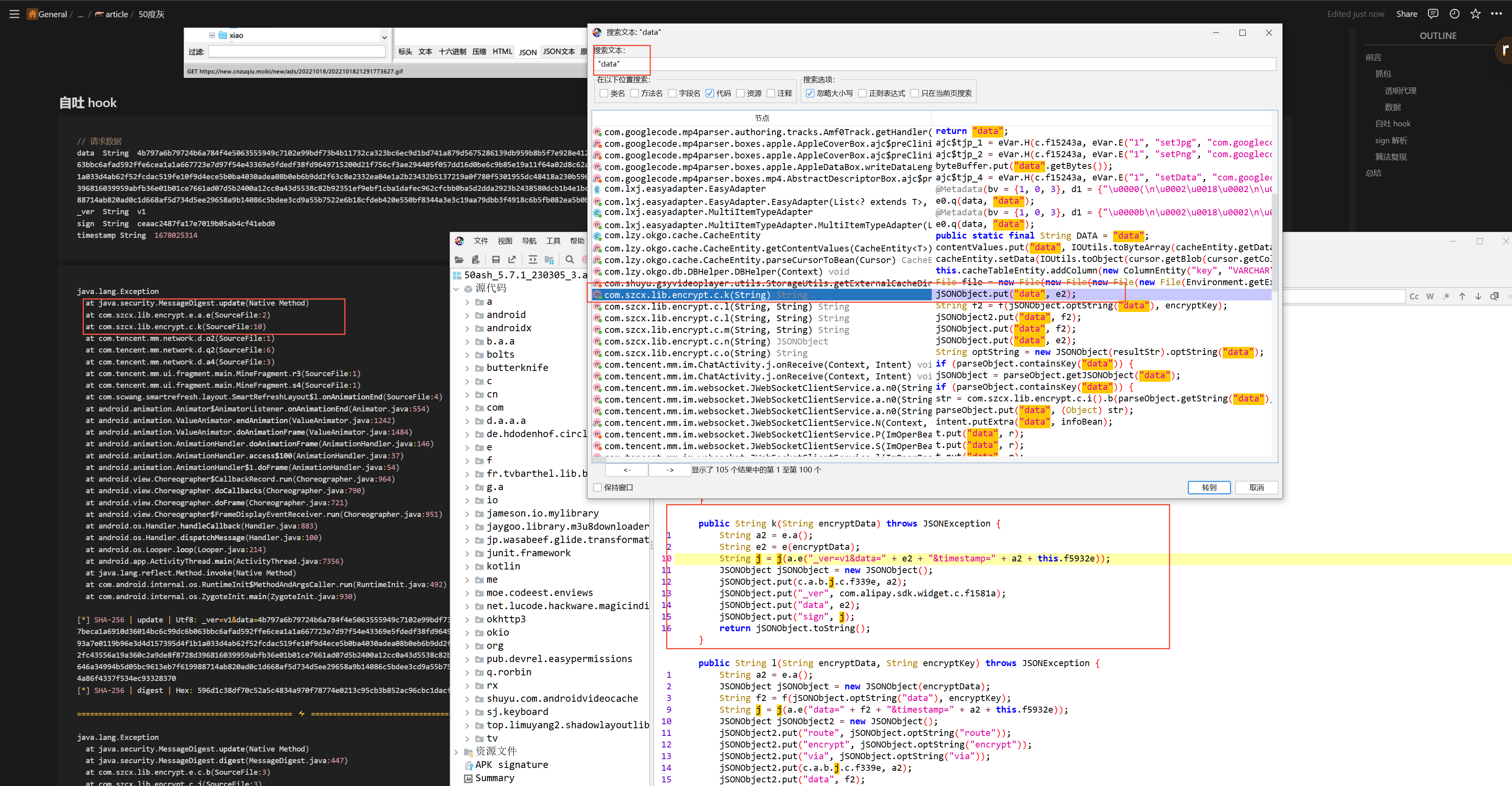The image size is (1512, 786).
Task: Click the jadx flatten packages icon
Action: (549, 259)
